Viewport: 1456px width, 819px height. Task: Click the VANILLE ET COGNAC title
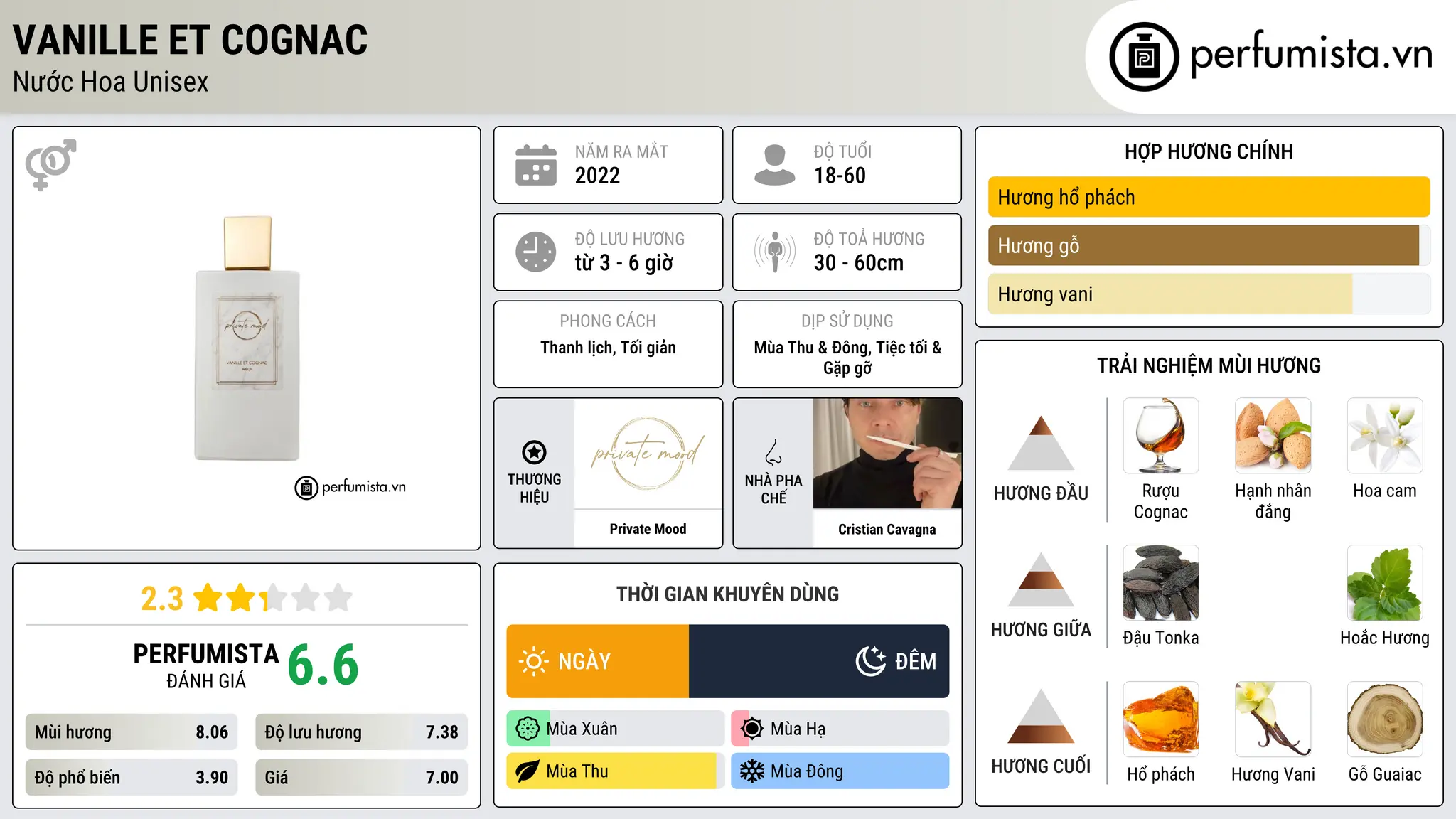(x=191, y=41)
